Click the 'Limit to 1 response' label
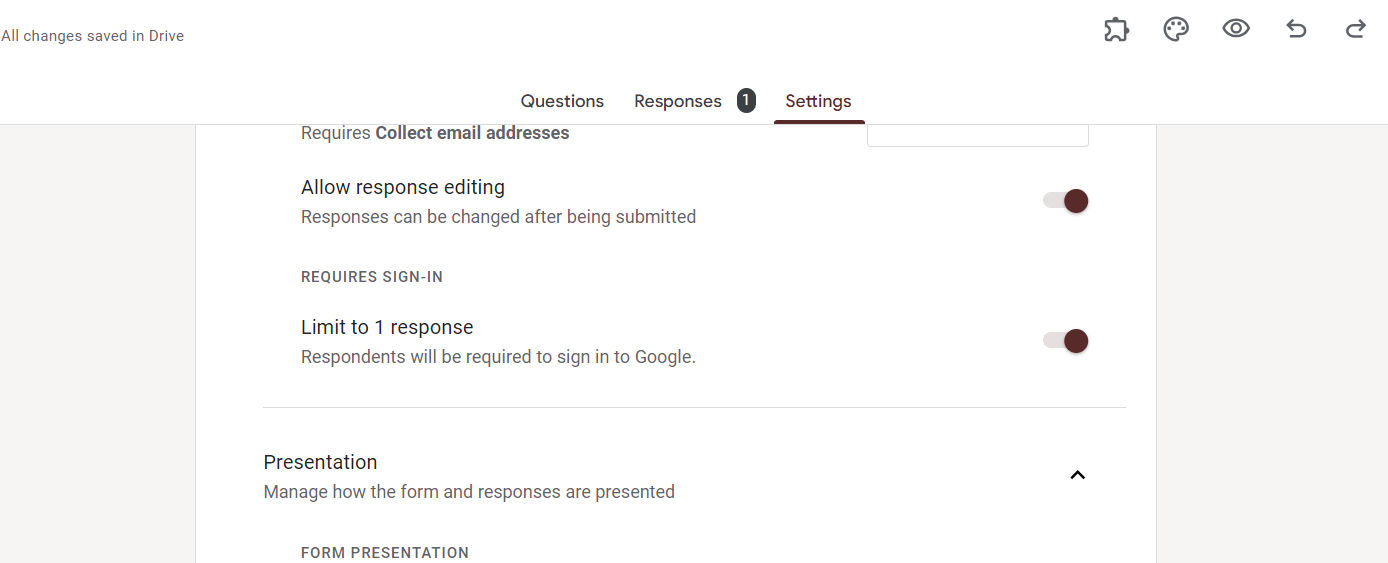The height and width of the screenshot is (563, 1388). click(387, 327)
